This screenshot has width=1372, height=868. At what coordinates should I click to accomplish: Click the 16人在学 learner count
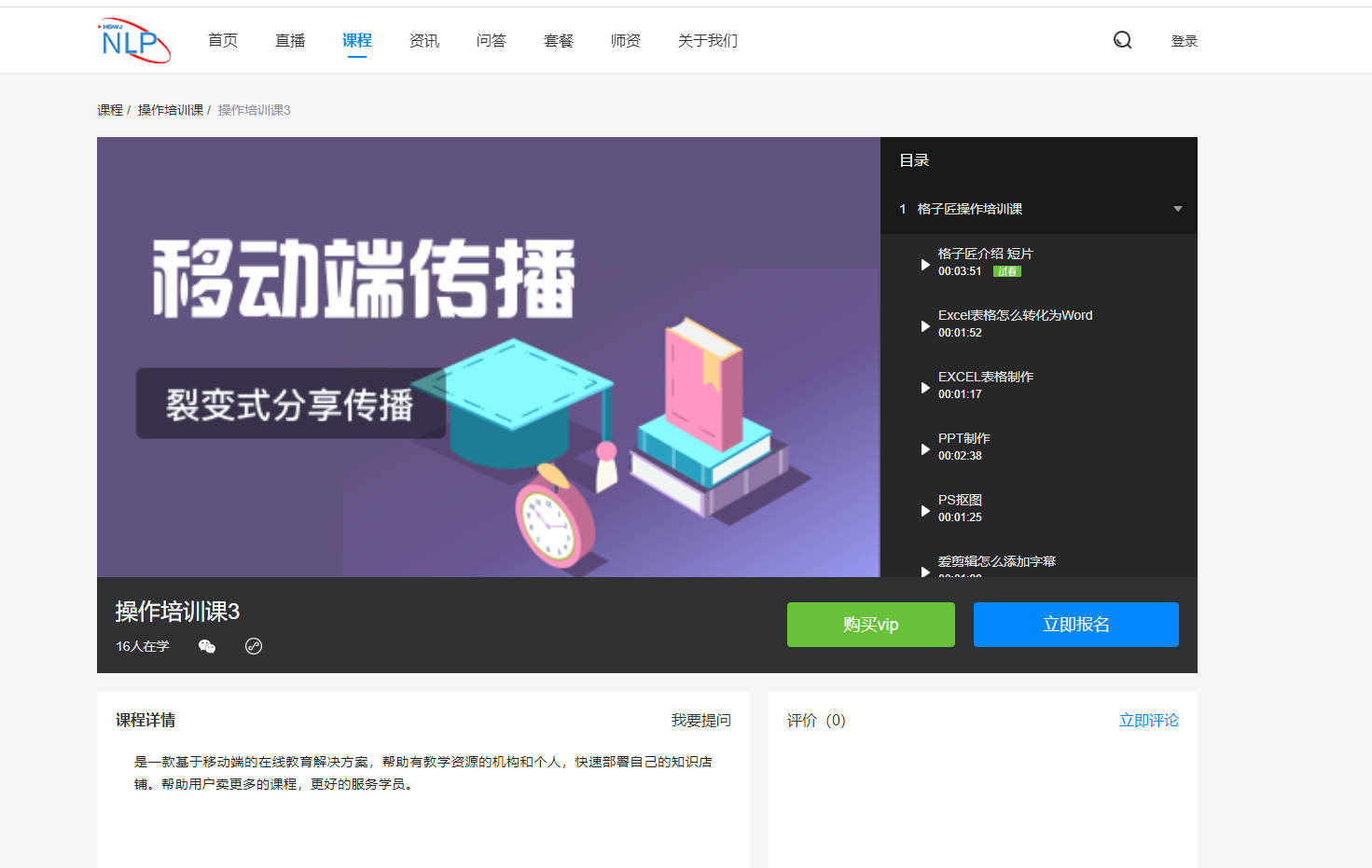143,646
